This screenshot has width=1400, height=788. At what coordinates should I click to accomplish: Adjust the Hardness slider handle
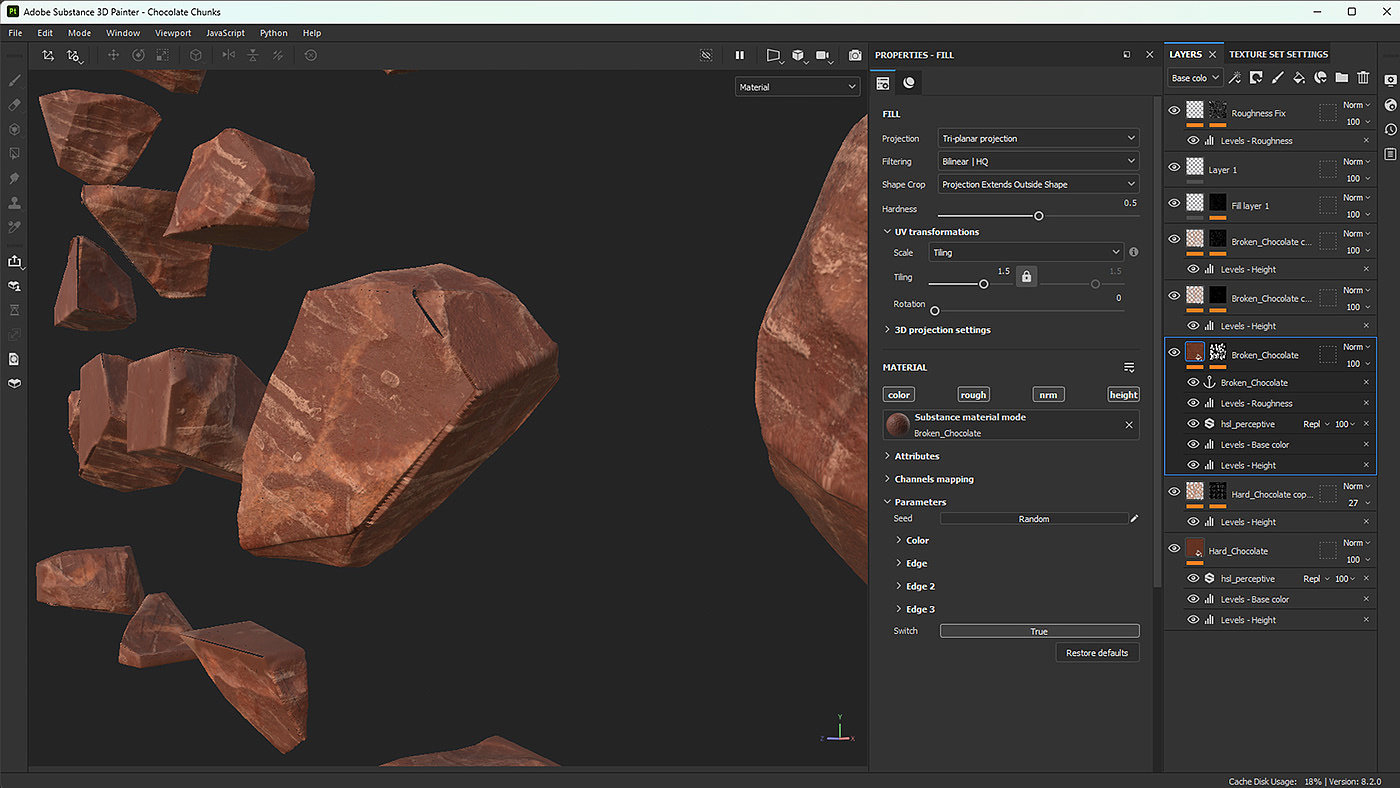coord(1039,216)
